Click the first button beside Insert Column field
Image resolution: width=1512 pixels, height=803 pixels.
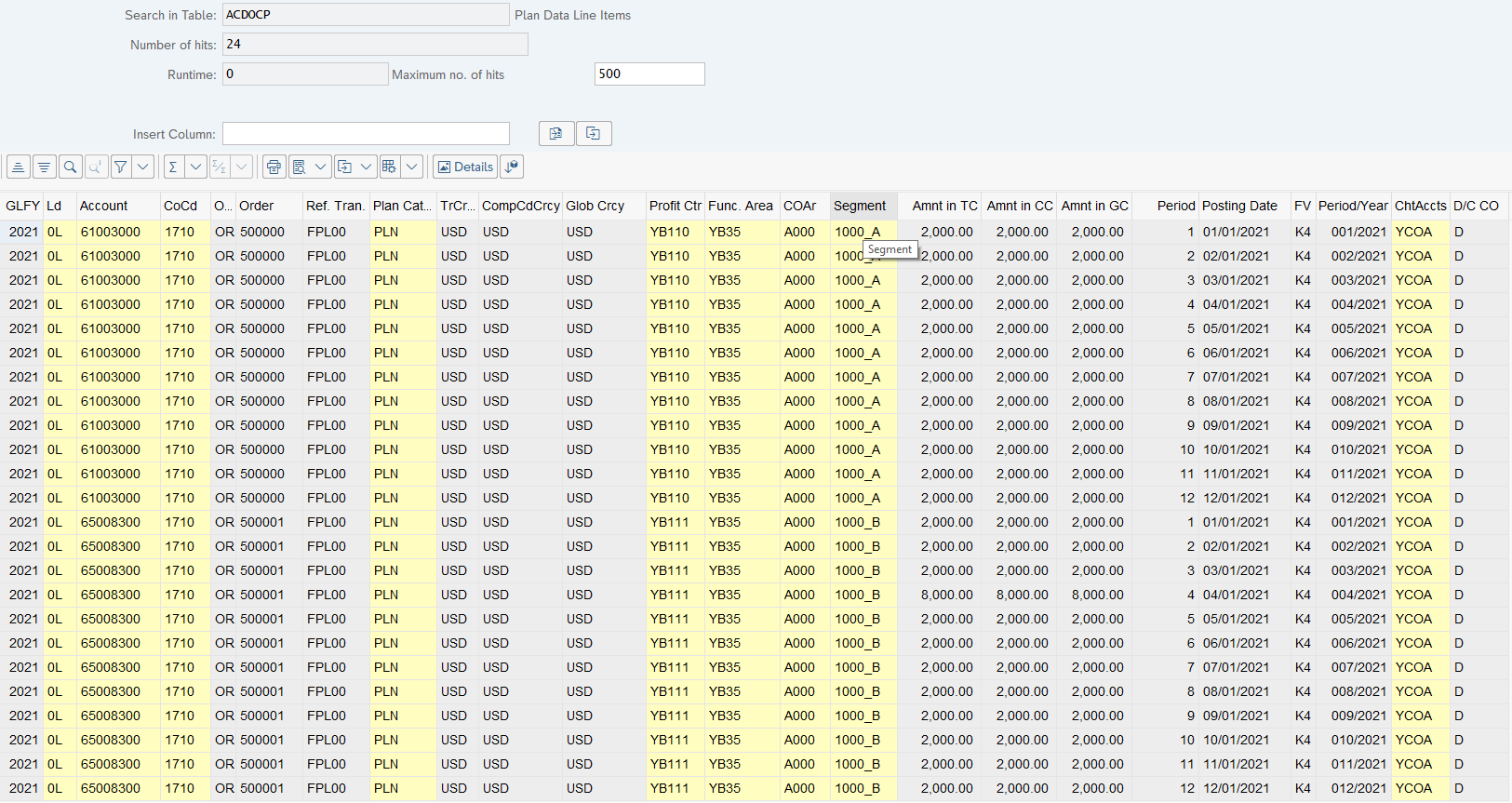click(x=556, y=133)
